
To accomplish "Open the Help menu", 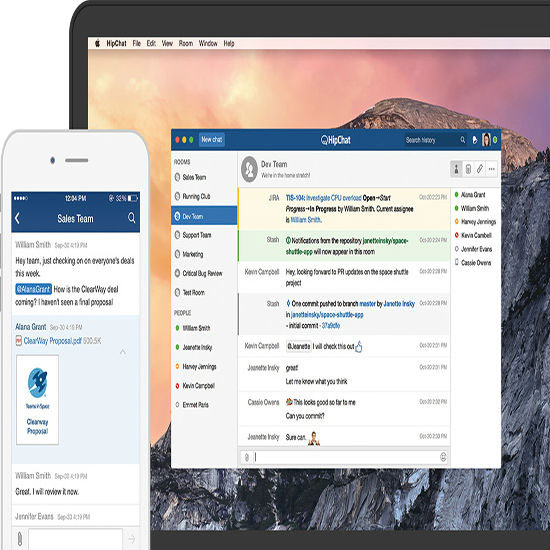I will pyautogui.click(x=229, y=43).
